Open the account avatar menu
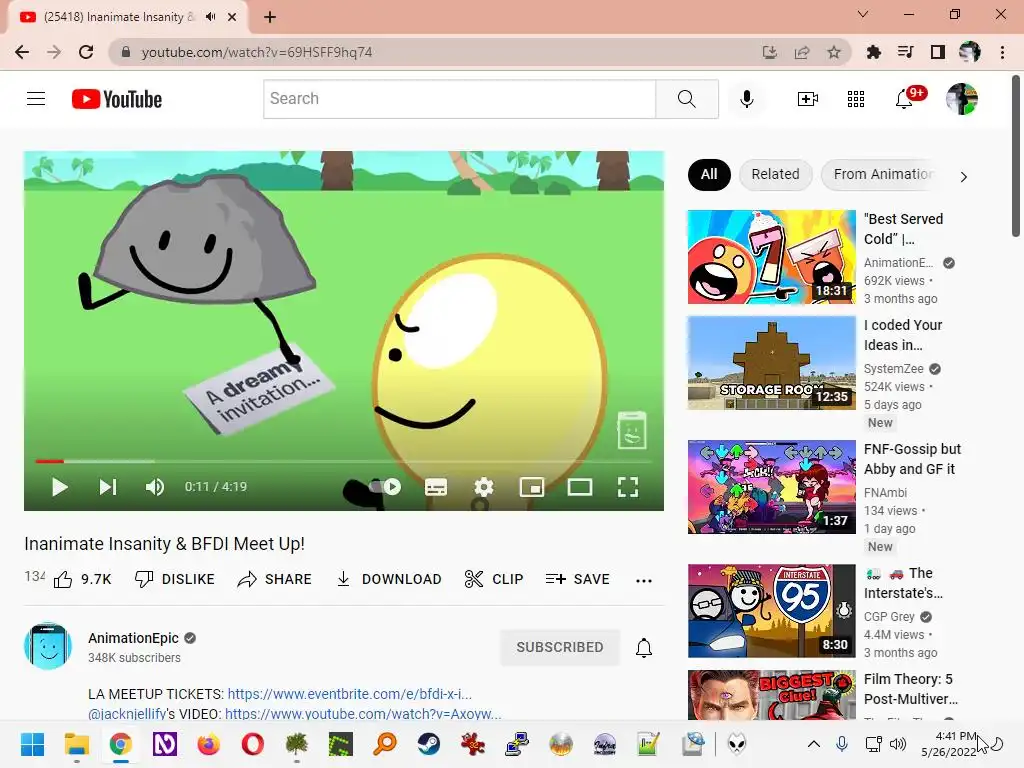Viewport: 1024px width, 768px height. (x=961, y=99)
